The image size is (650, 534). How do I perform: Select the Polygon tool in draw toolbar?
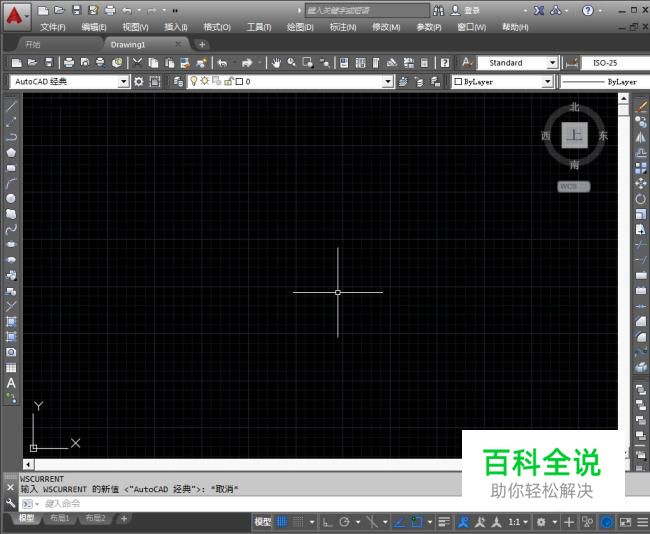point(11,153)
